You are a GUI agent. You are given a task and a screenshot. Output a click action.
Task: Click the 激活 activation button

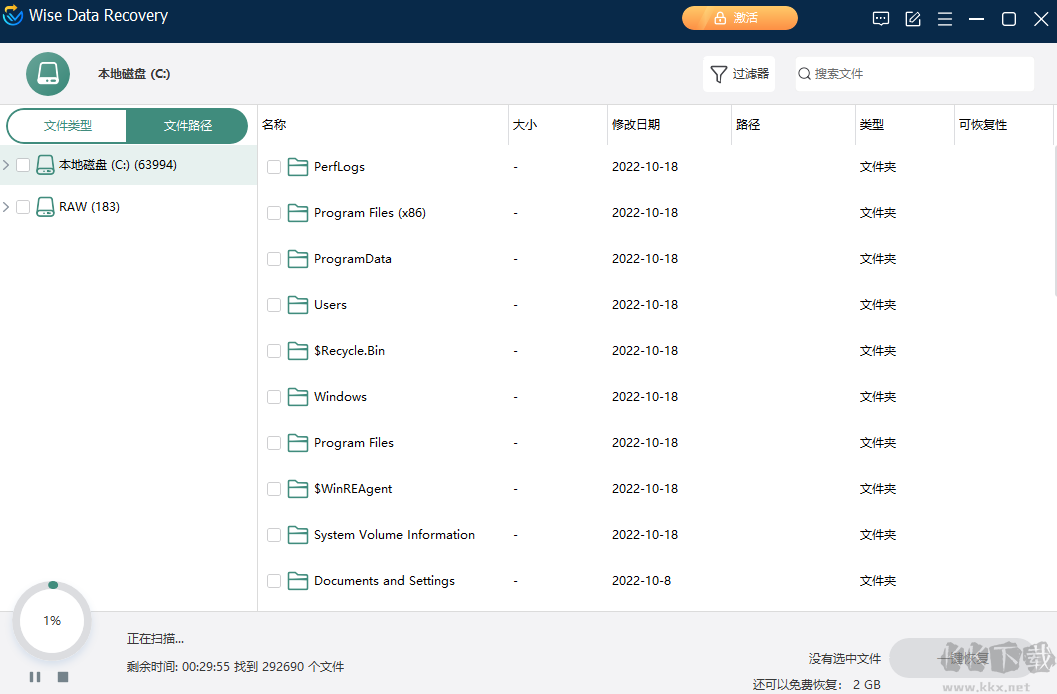[x=740, y=18]
